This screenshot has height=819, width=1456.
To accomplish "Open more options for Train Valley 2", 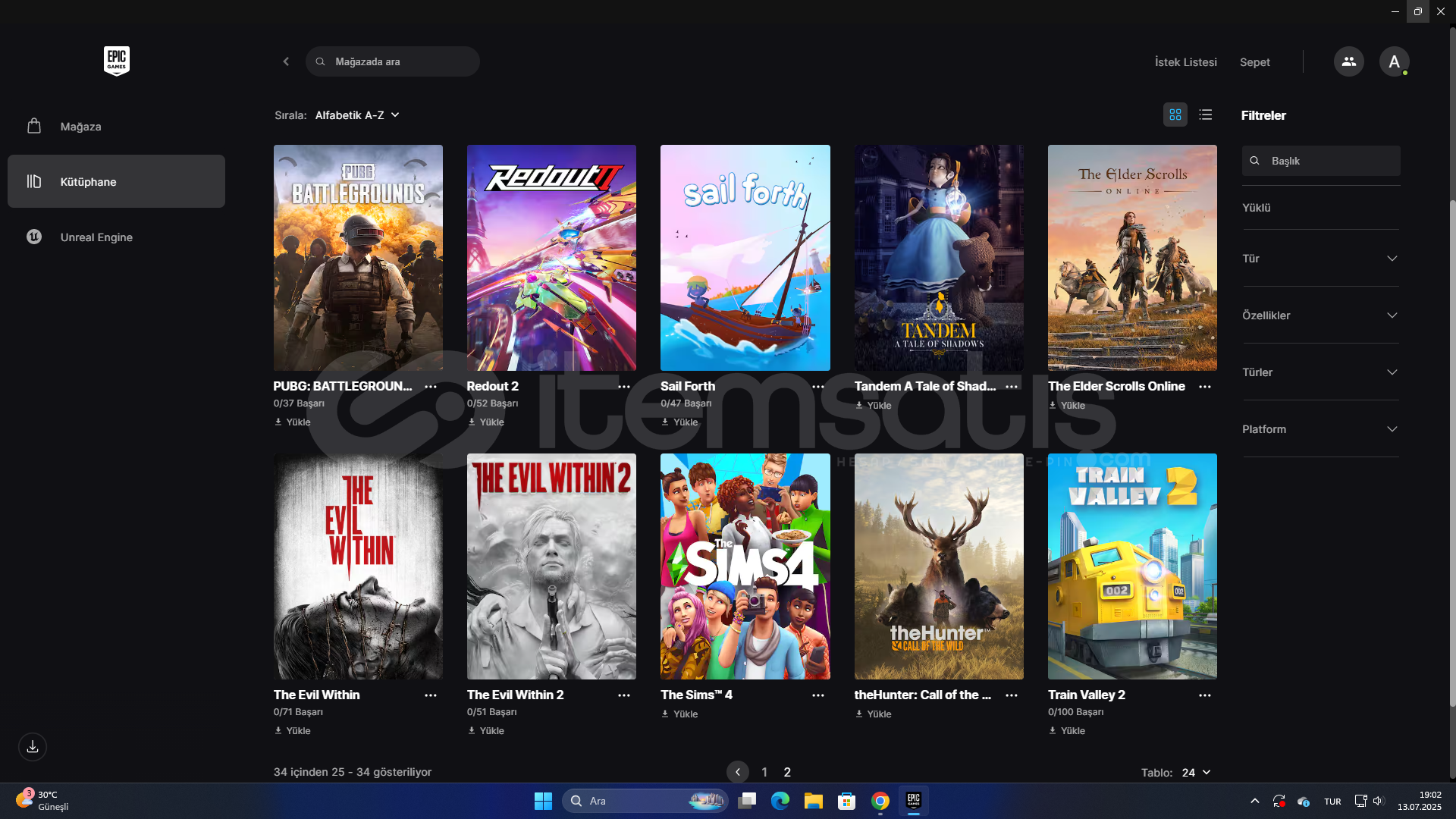I will pyautogui.click(x=1205, y=695).
